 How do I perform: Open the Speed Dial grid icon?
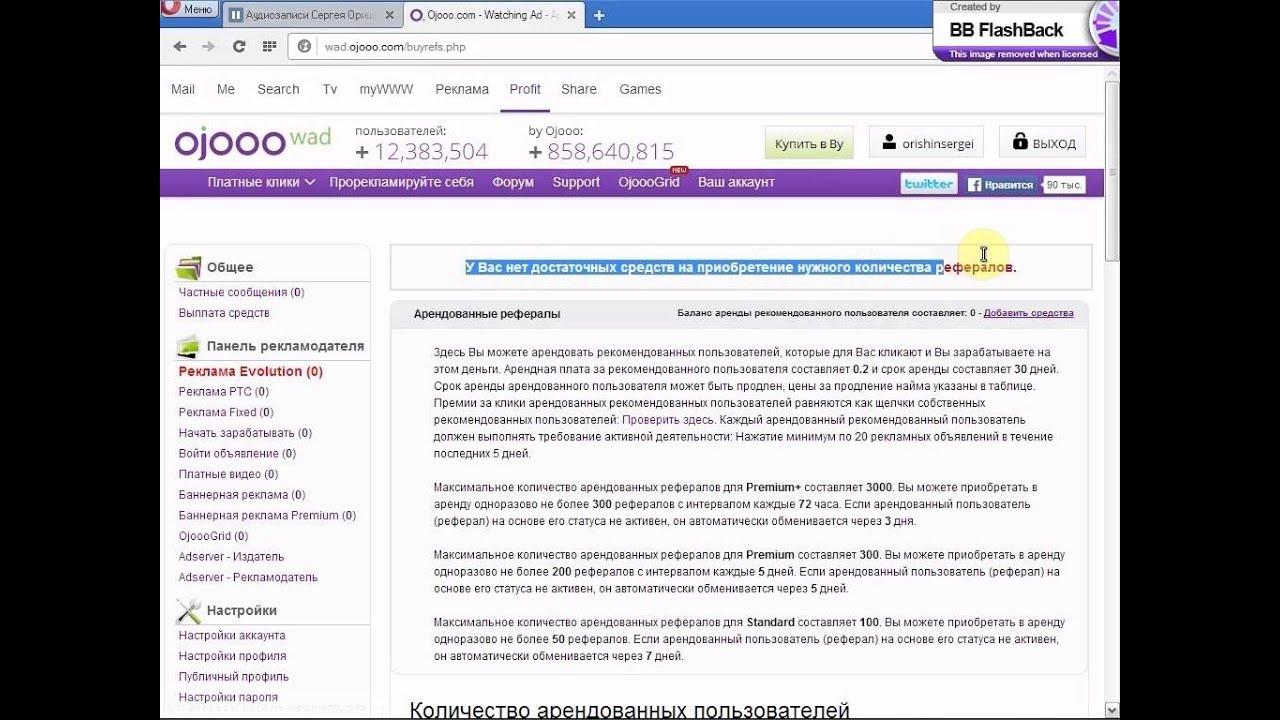(x=269, y=46)
